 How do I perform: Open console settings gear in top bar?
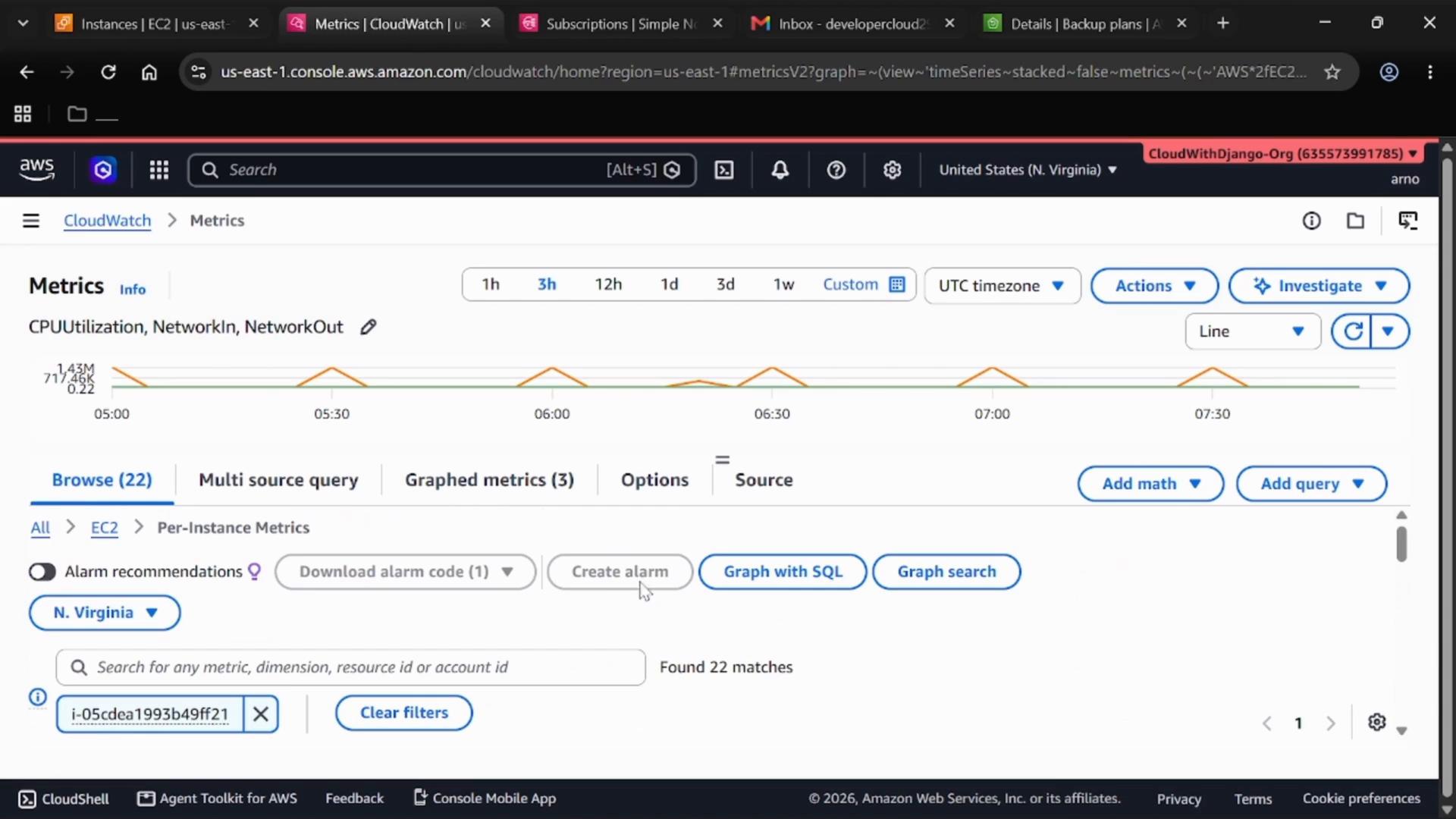tap(892, 170)
